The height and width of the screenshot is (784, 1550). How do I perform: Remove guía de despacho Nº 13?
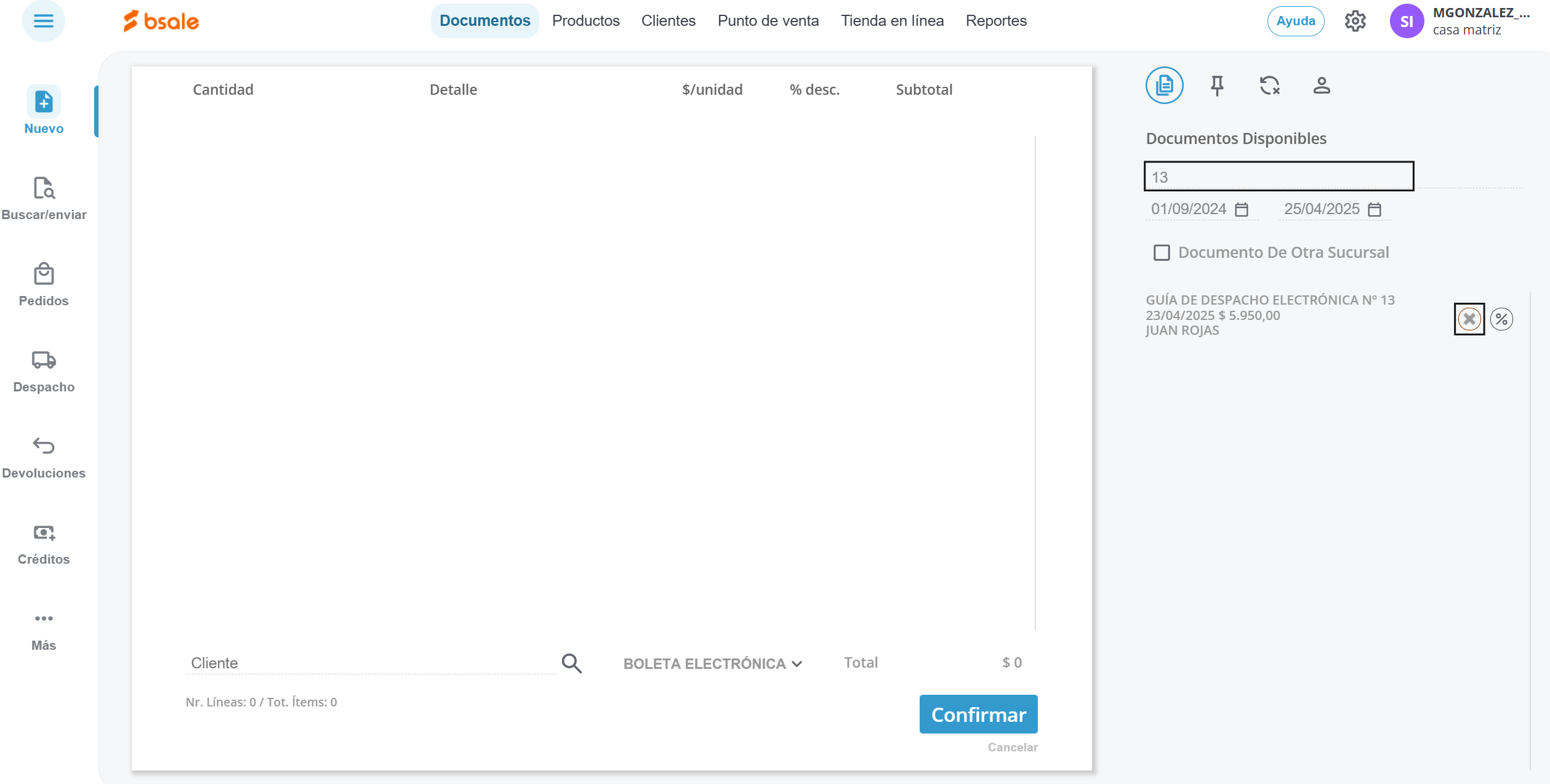[1469, 319]
